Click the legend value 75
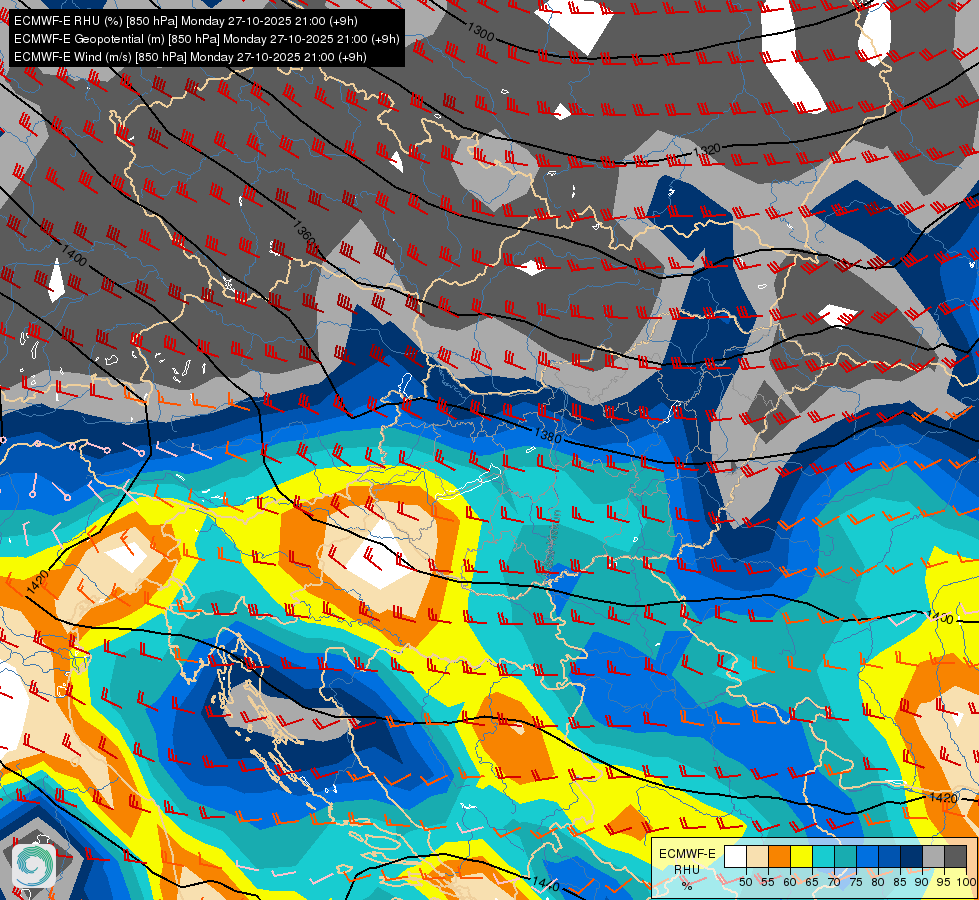The image size is (979, 900). [856, 882]
